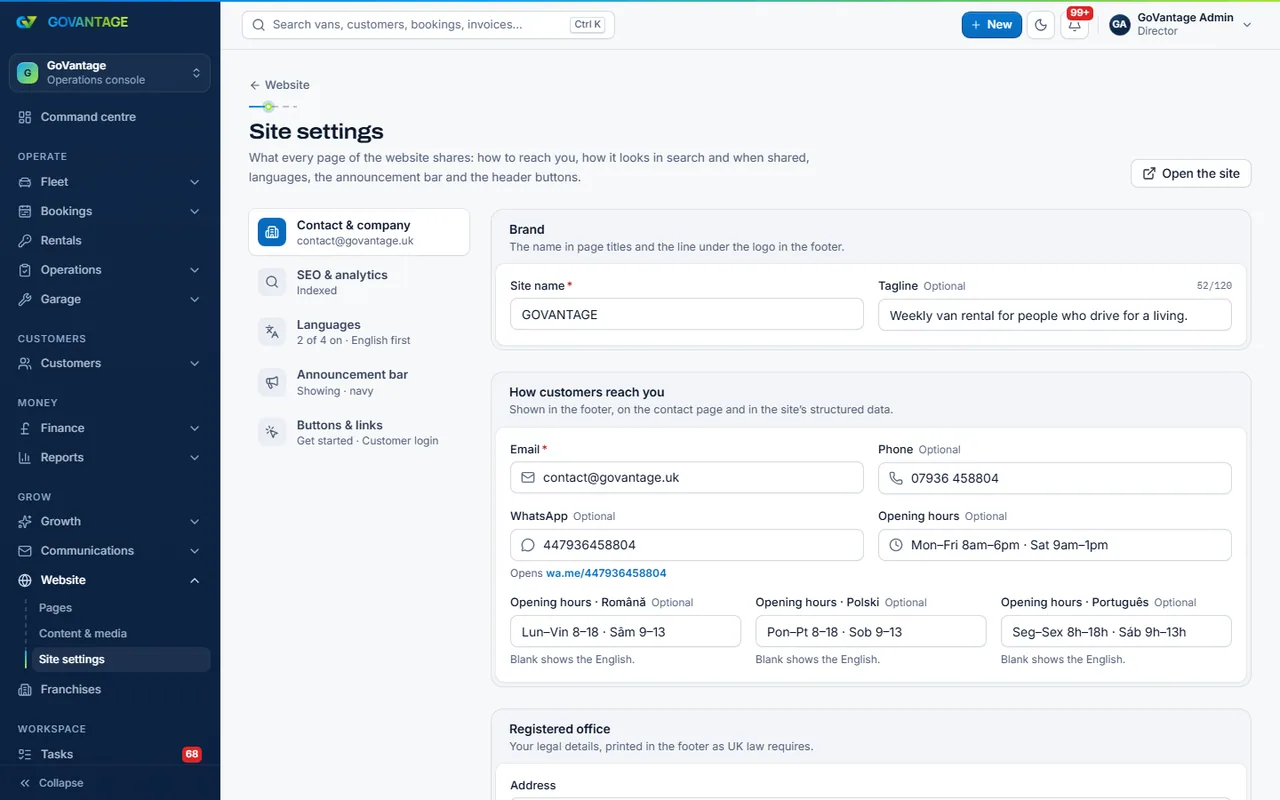Screen dimensions: 1280x800
Task: Collapse the Website menu chevron
Action: 195,581
